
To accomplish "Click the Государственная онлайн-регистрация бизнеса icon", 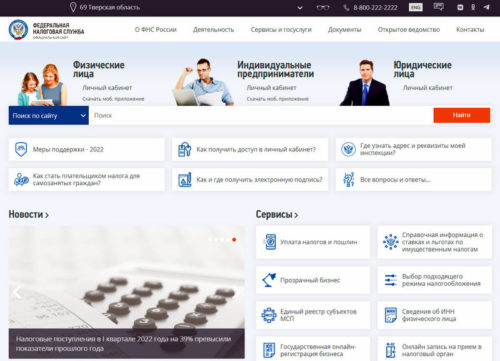I will pos(269,350).
